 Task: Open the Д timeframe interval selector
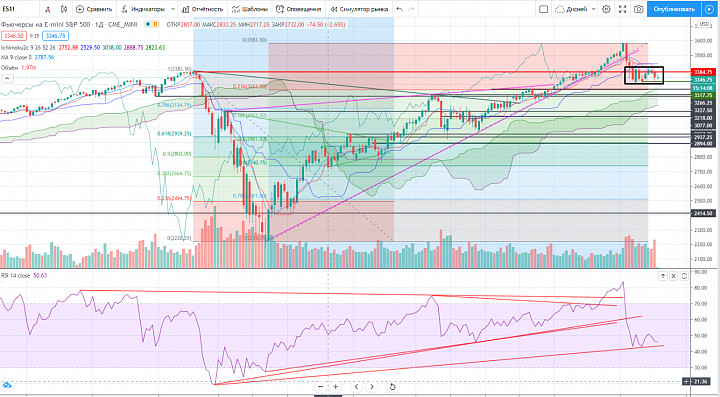pos(48,9)
